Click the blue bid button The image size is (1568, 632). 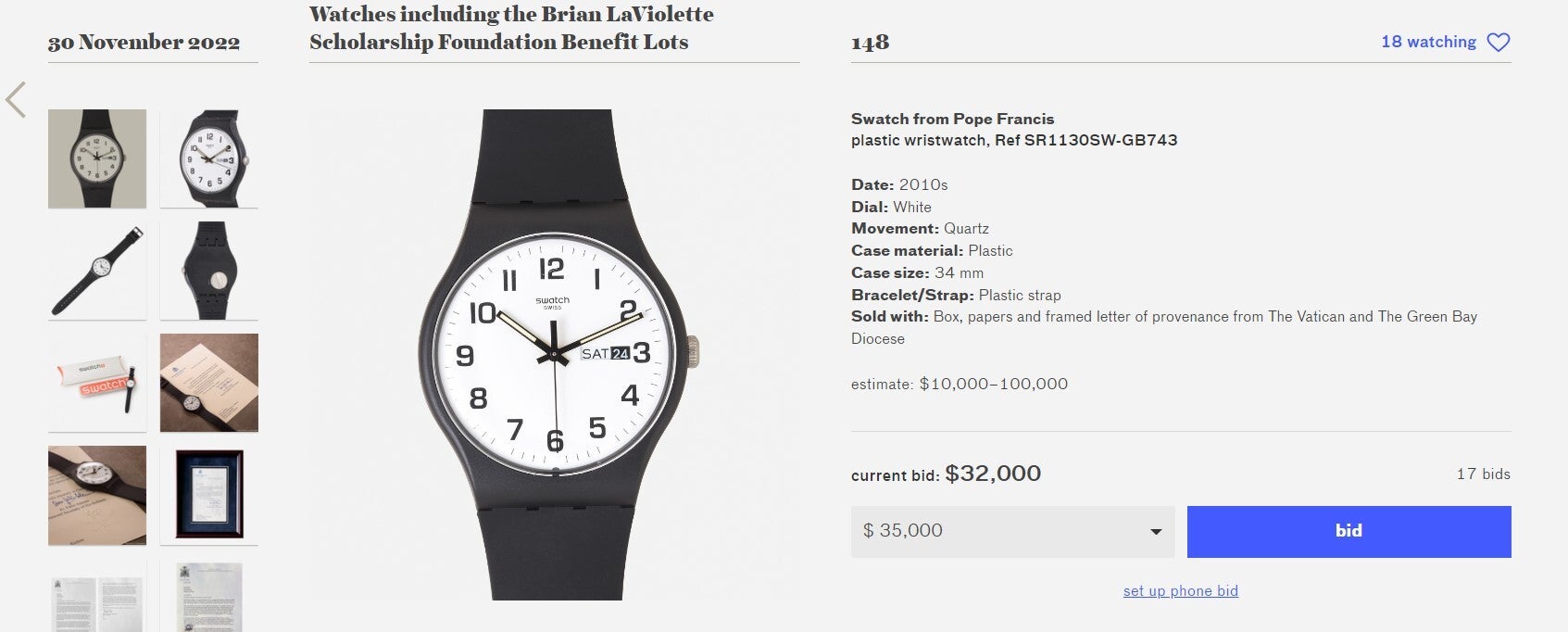click(x=1348, y=532)
